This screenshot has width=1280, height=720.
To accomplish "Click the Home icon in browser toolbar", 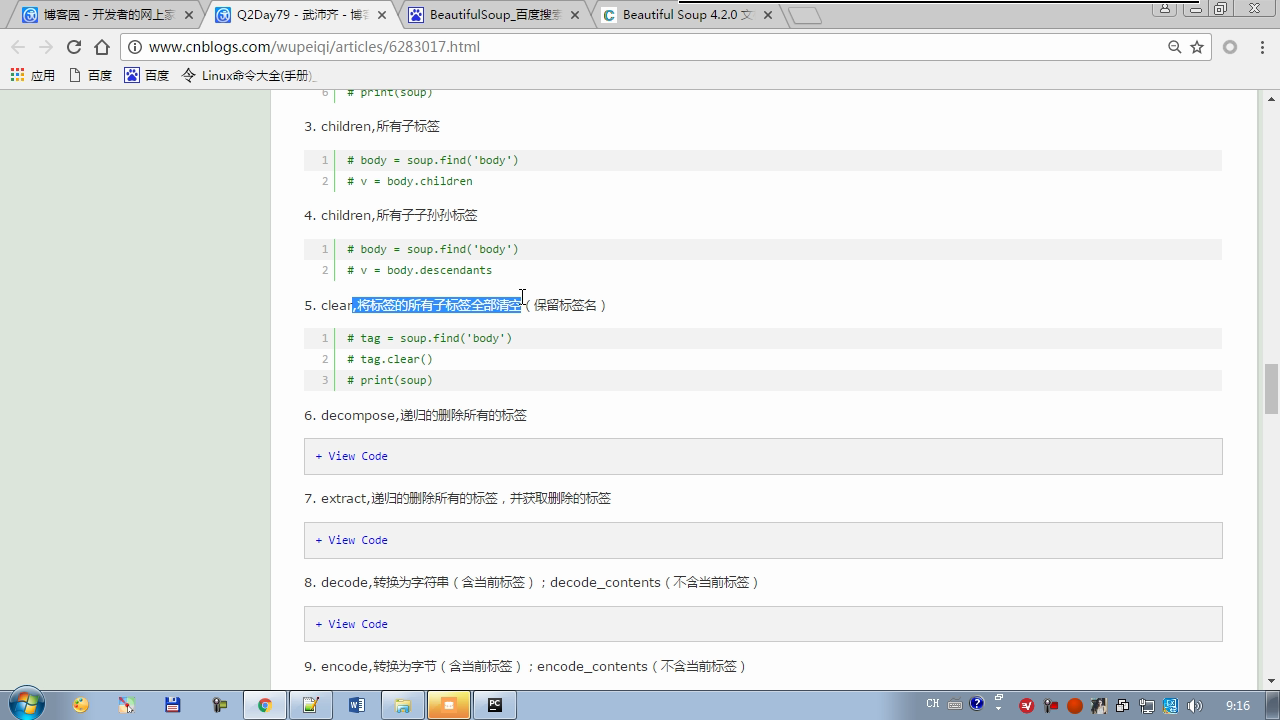I will 102,47.
